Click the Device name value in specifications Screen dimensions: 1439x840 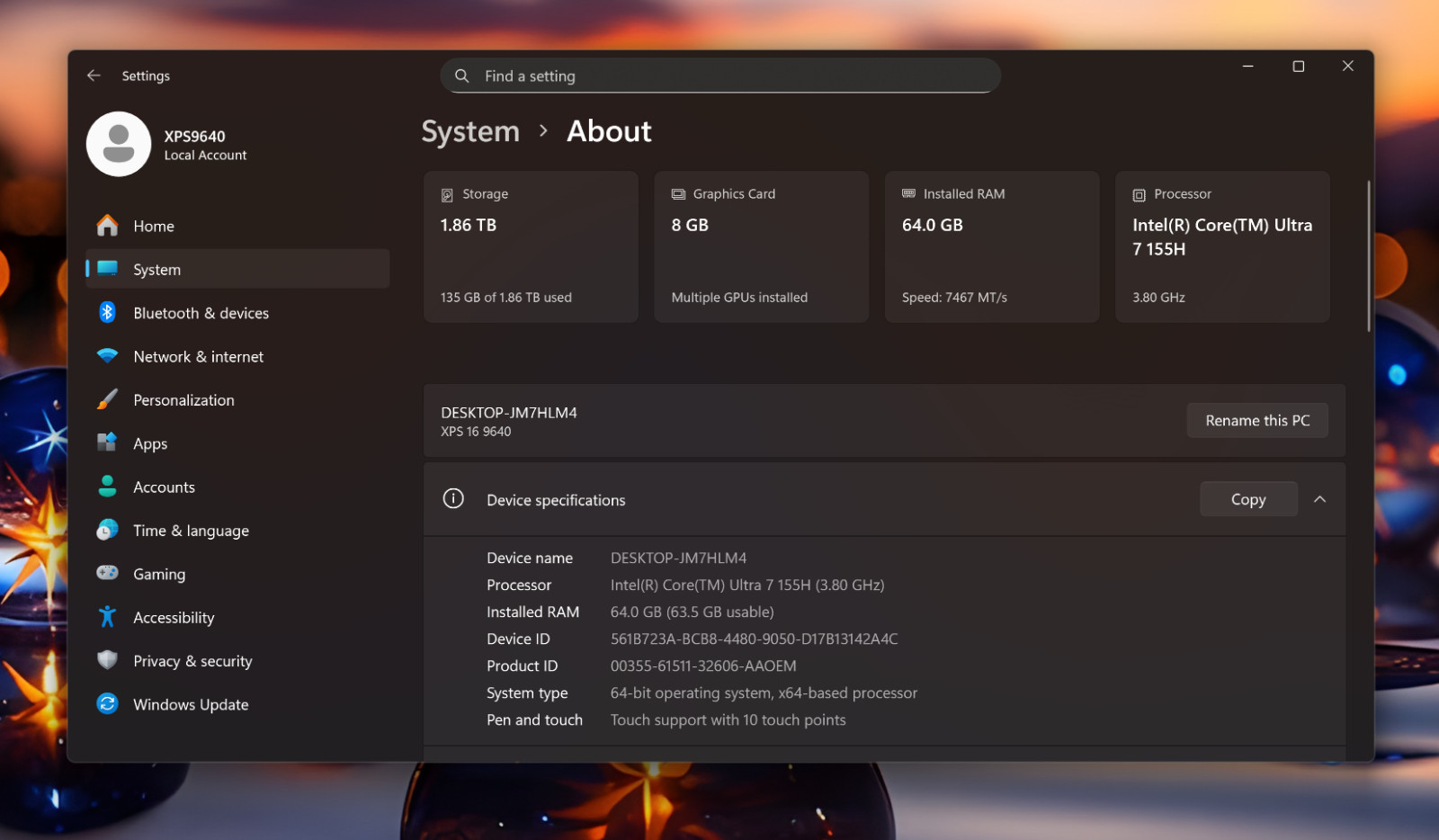coord(678,558)
